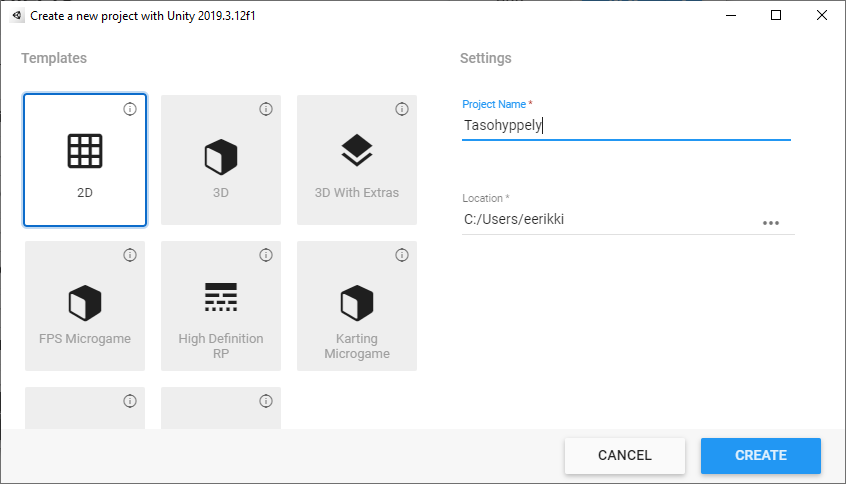Viewport: 846px width, 484px height.
Task: Show info for the 3D template
Action: coord(266,109)
